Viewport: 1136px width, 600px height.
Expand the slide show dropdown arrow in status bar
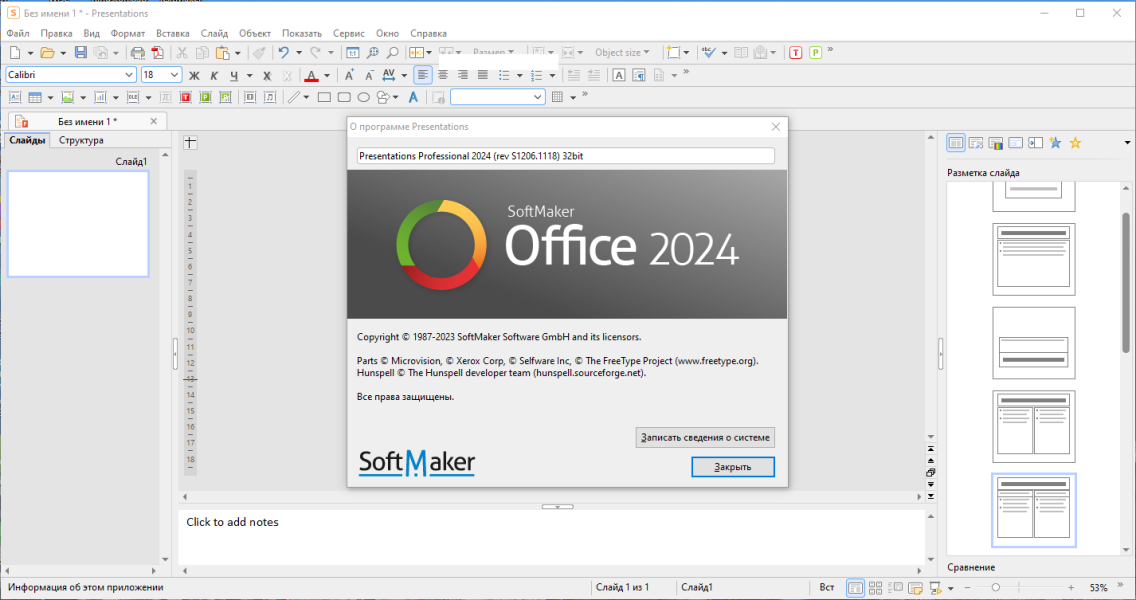click(951, 588)
